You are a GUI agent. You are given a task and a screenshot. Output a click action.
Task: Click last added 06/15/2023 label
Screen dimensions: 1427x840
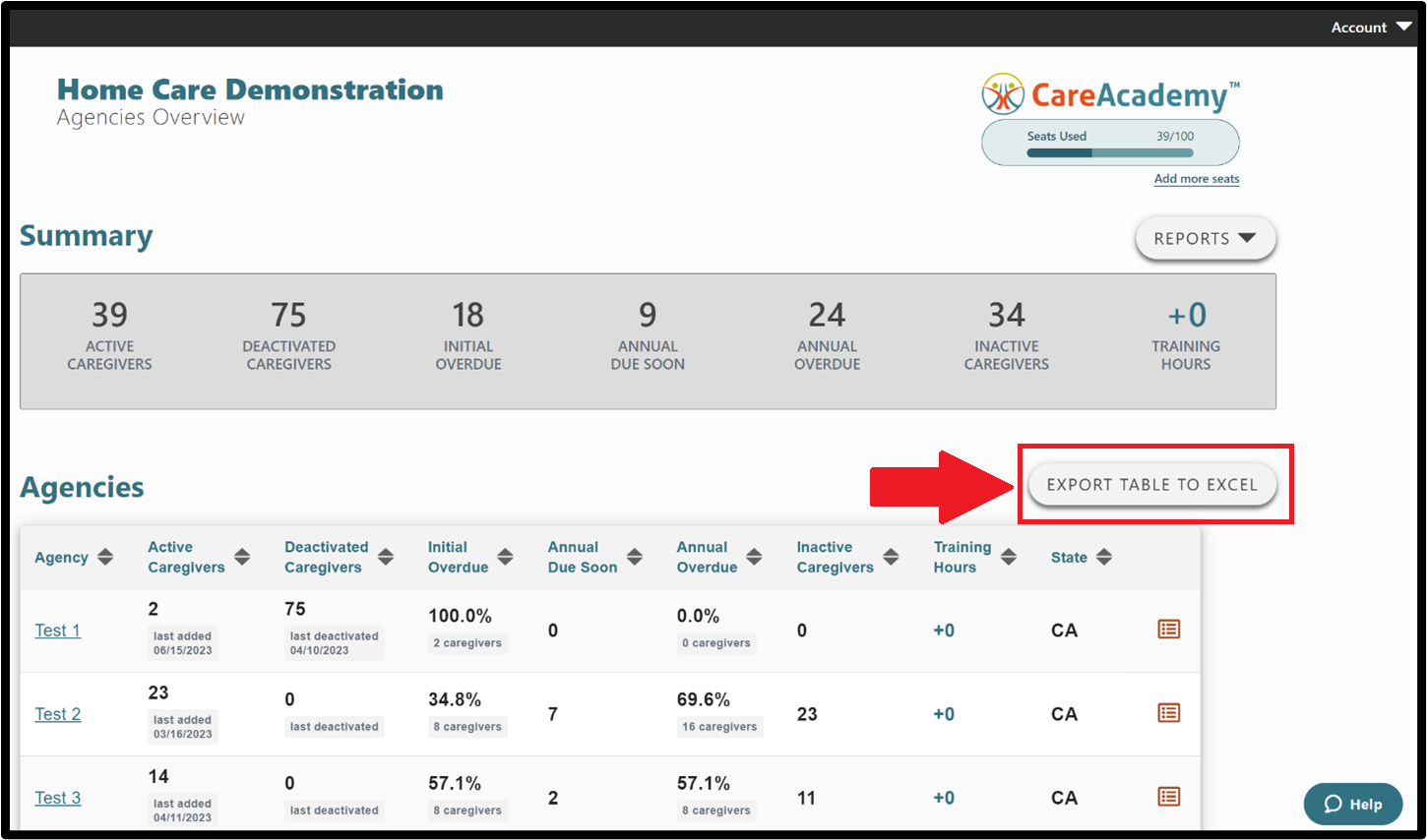182,643
